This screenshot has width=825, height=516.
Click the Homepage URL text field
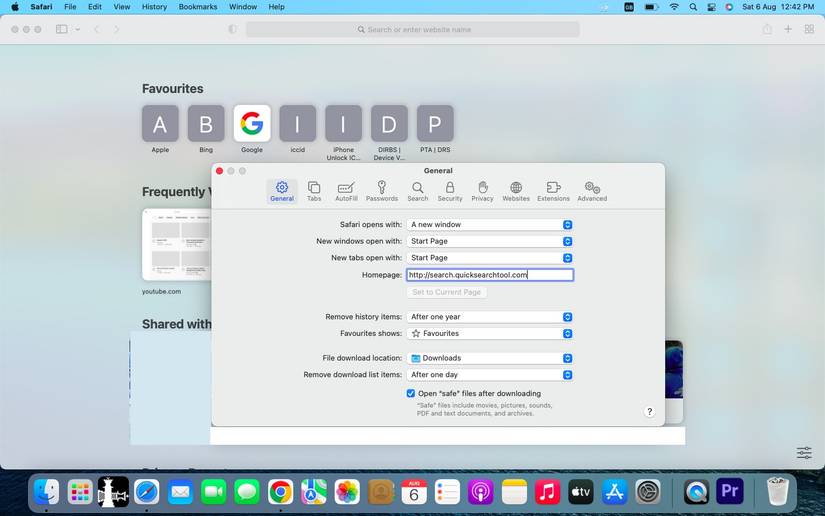[x=489, y=275]
